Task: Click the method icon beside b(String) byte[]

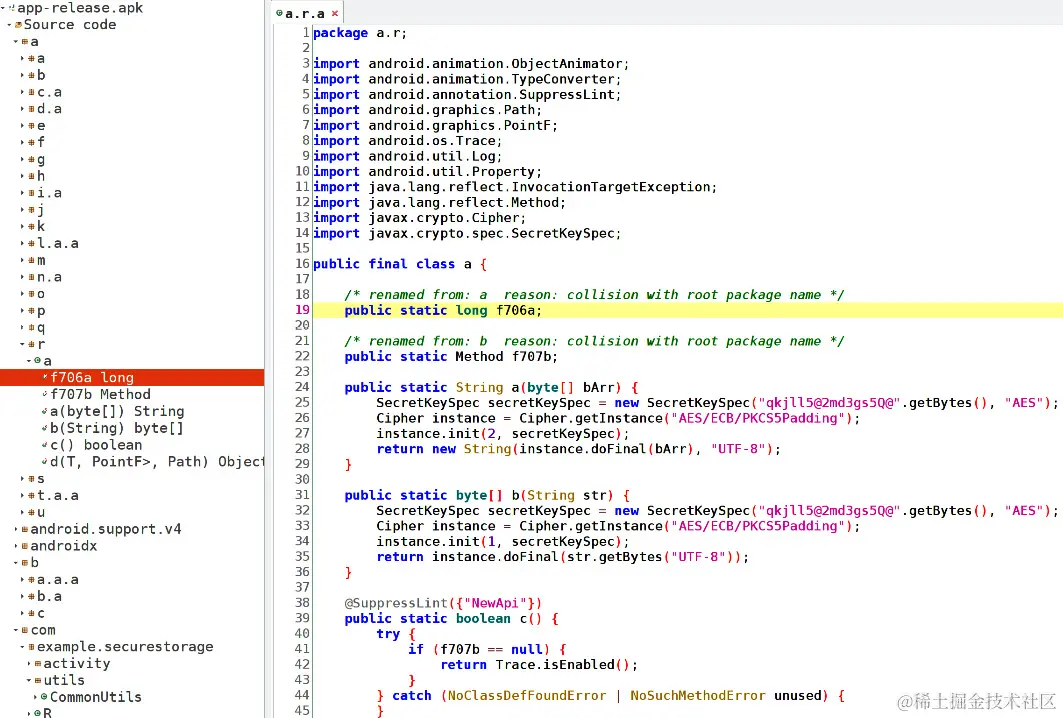Action: click(45, 428)
